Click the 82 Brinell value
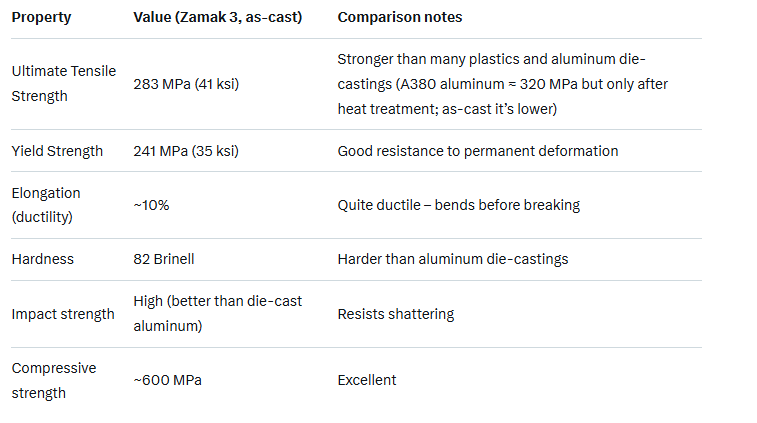Image resolution: width=757 pixels, height=423 pixels. coord(164,259)
